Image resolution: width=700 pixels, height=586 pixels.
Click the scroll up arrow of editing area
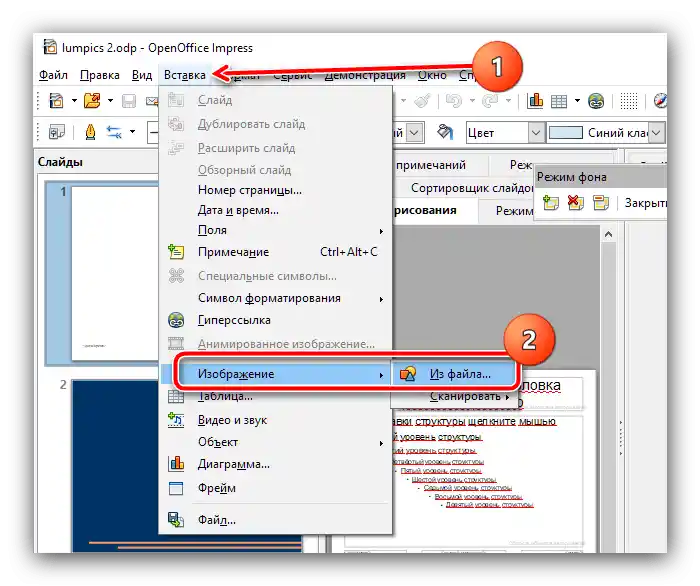608,234
